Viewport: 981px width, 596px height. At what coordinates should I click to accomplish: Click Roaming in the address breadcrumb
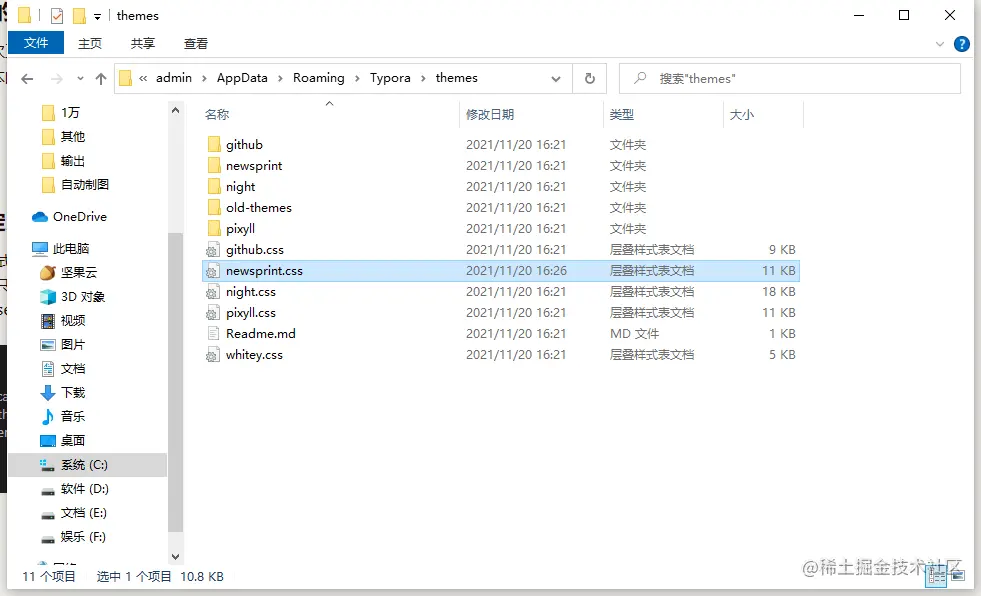tap(318, 78)
